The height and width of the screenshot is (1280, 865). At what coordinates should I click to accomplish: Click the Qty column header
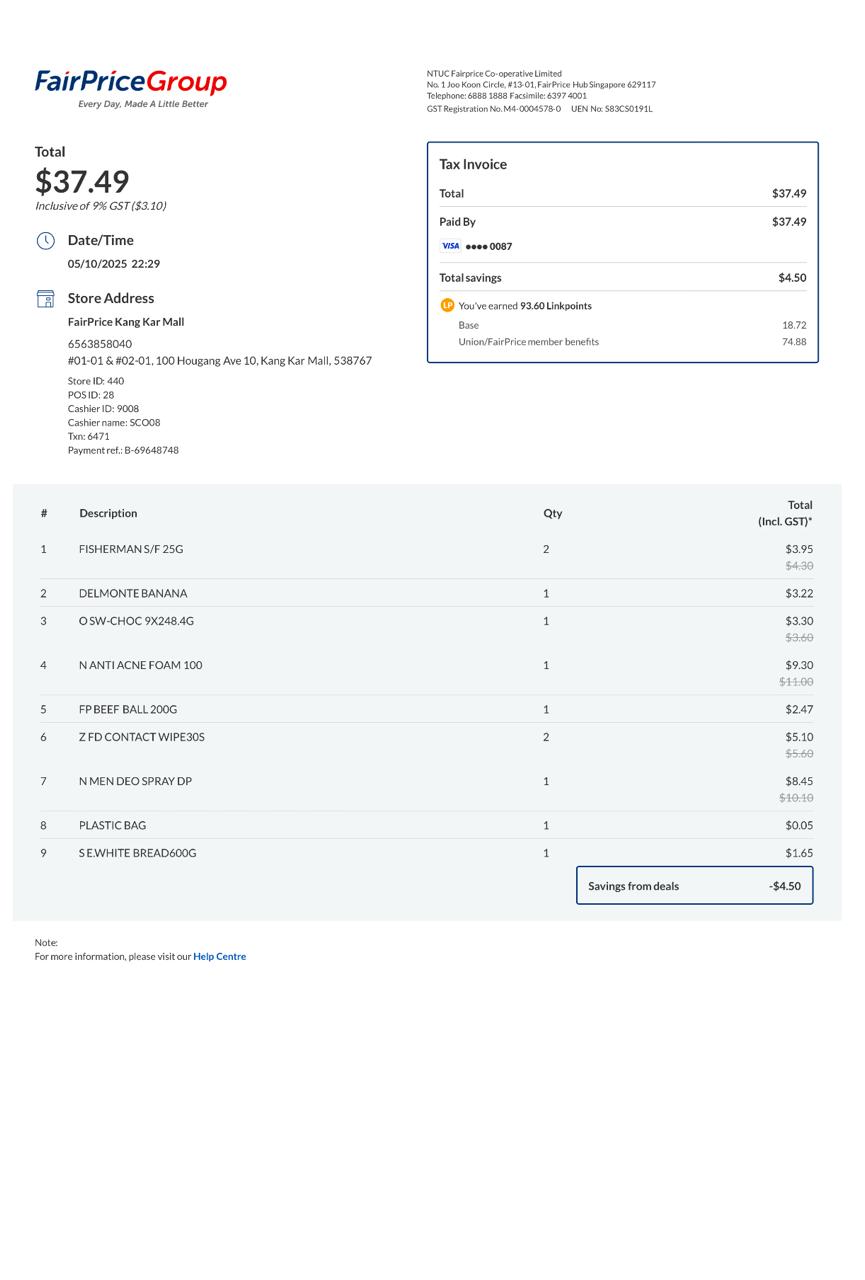coord(553,513)
